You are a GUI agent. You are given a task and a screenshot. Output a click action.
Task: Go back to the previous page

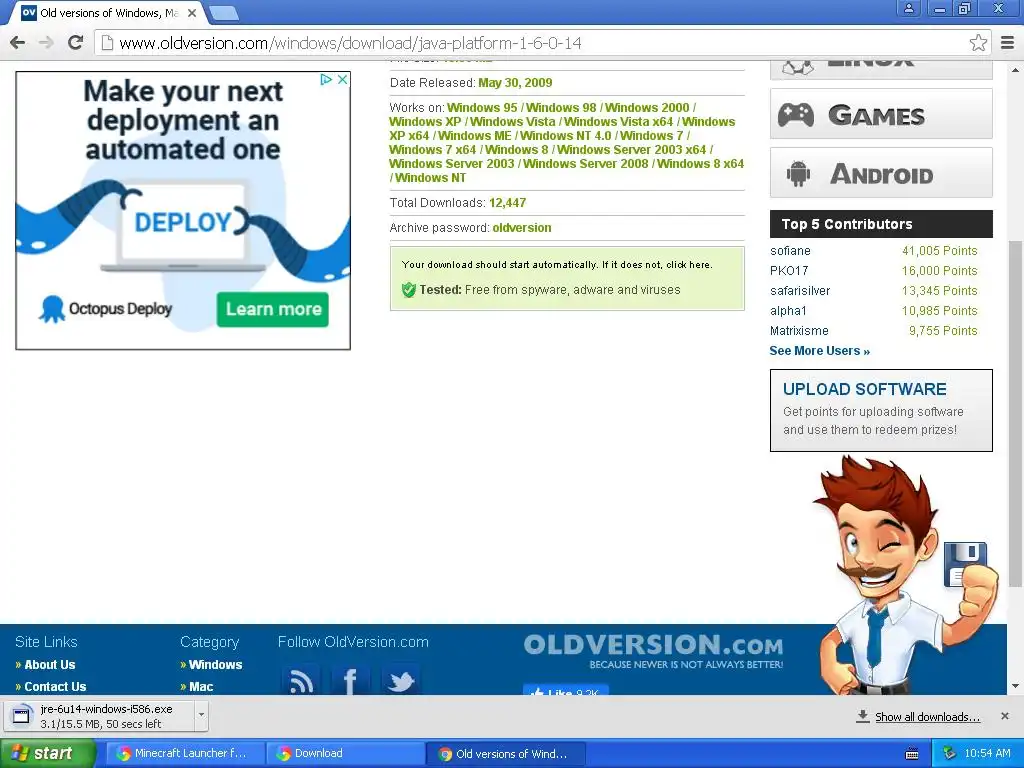(18, 43)
